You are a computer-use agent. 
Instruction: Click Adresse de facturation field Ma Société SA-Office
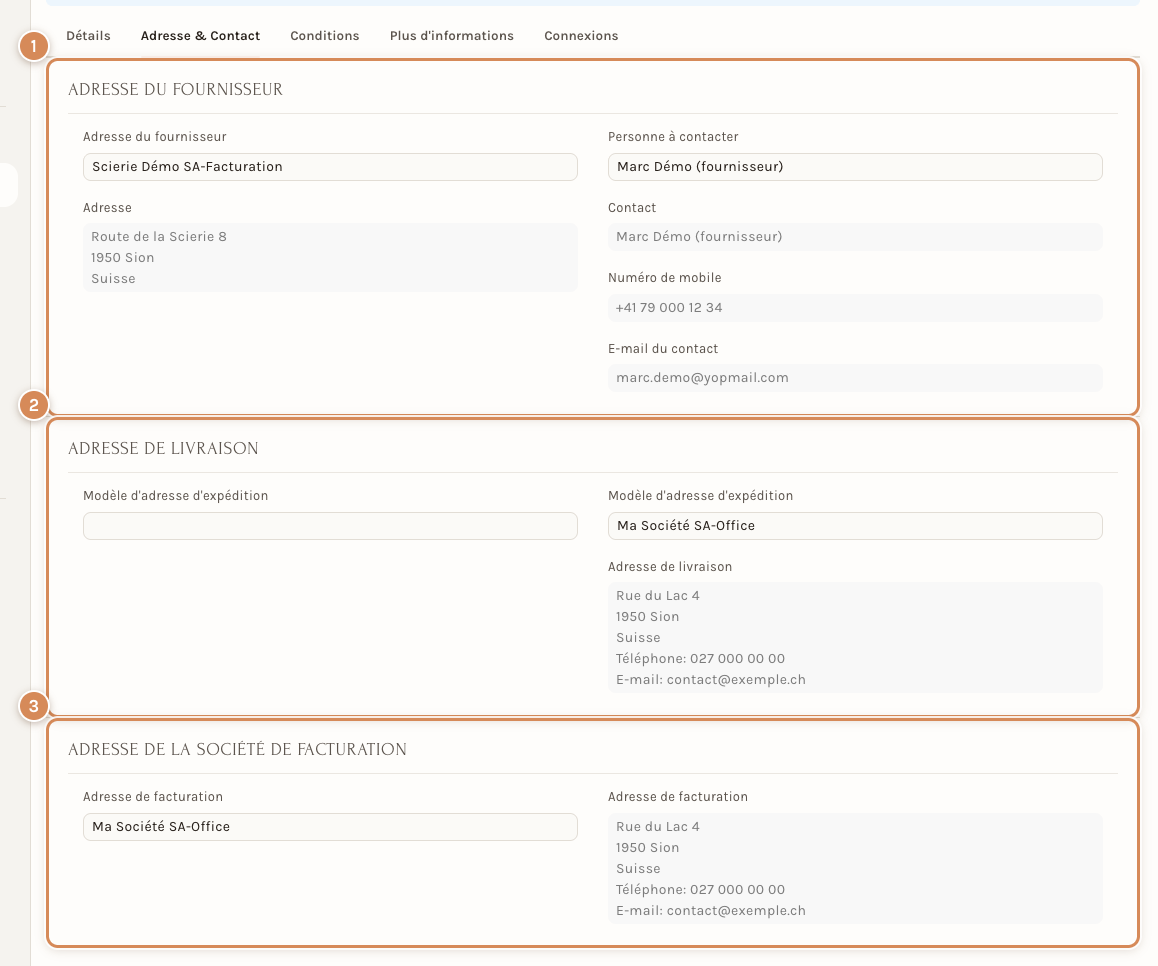tap(330, 827)
